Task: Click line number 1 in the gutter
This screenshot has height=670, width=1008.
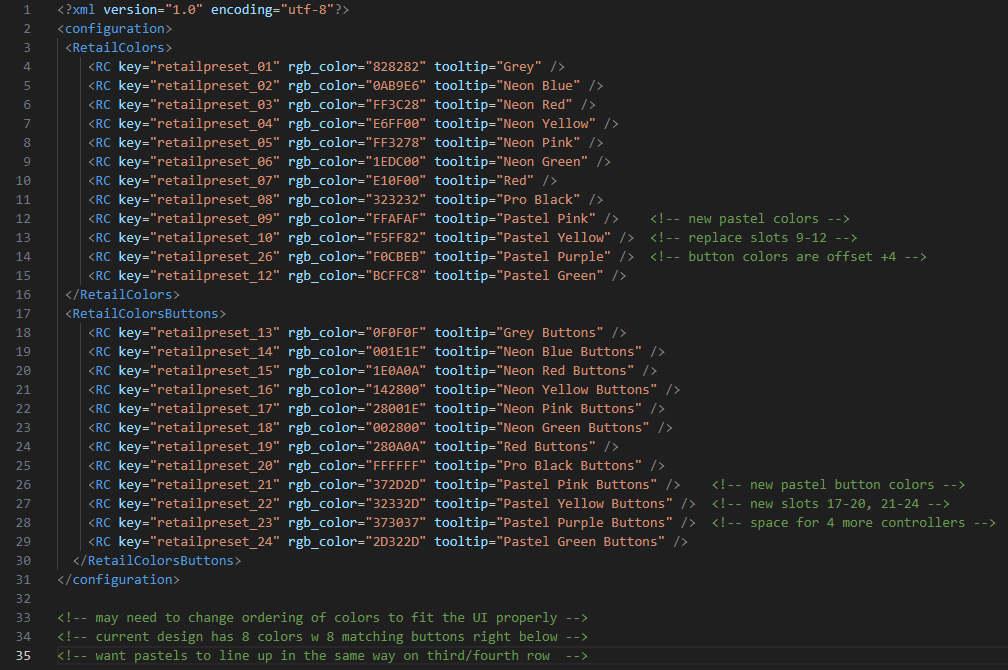Action: [27, 10]
